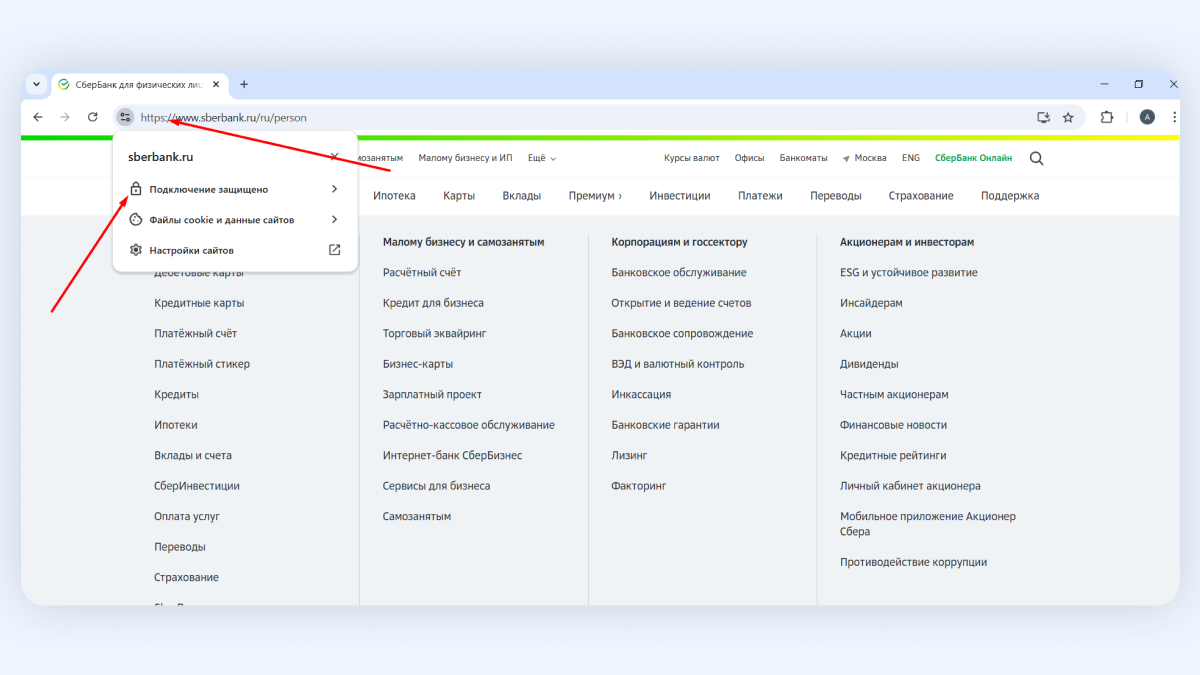Open Расчётный счёт link
Image resolution: width=1200 pixels, height=675 pixels.
click(422, 272)
